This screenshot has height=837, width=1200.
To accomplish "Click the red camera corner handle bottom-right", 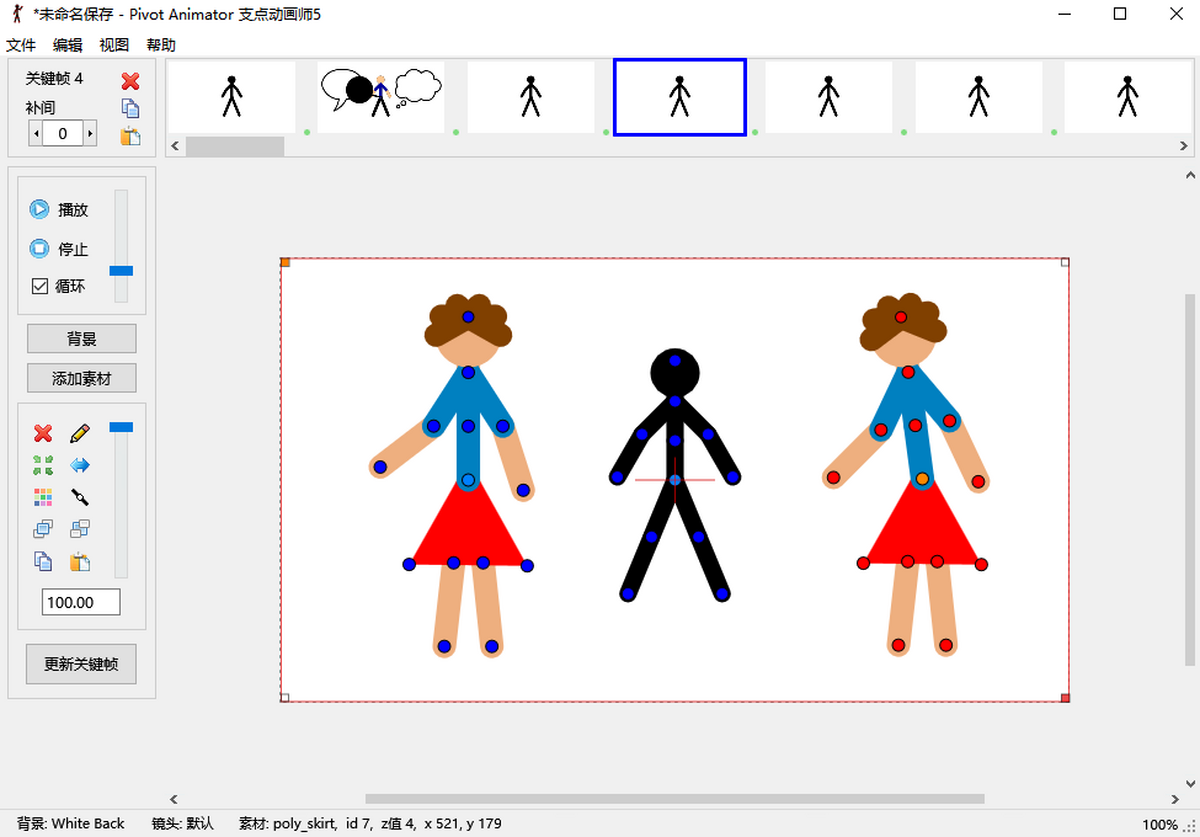I will tap(1065, 697).
